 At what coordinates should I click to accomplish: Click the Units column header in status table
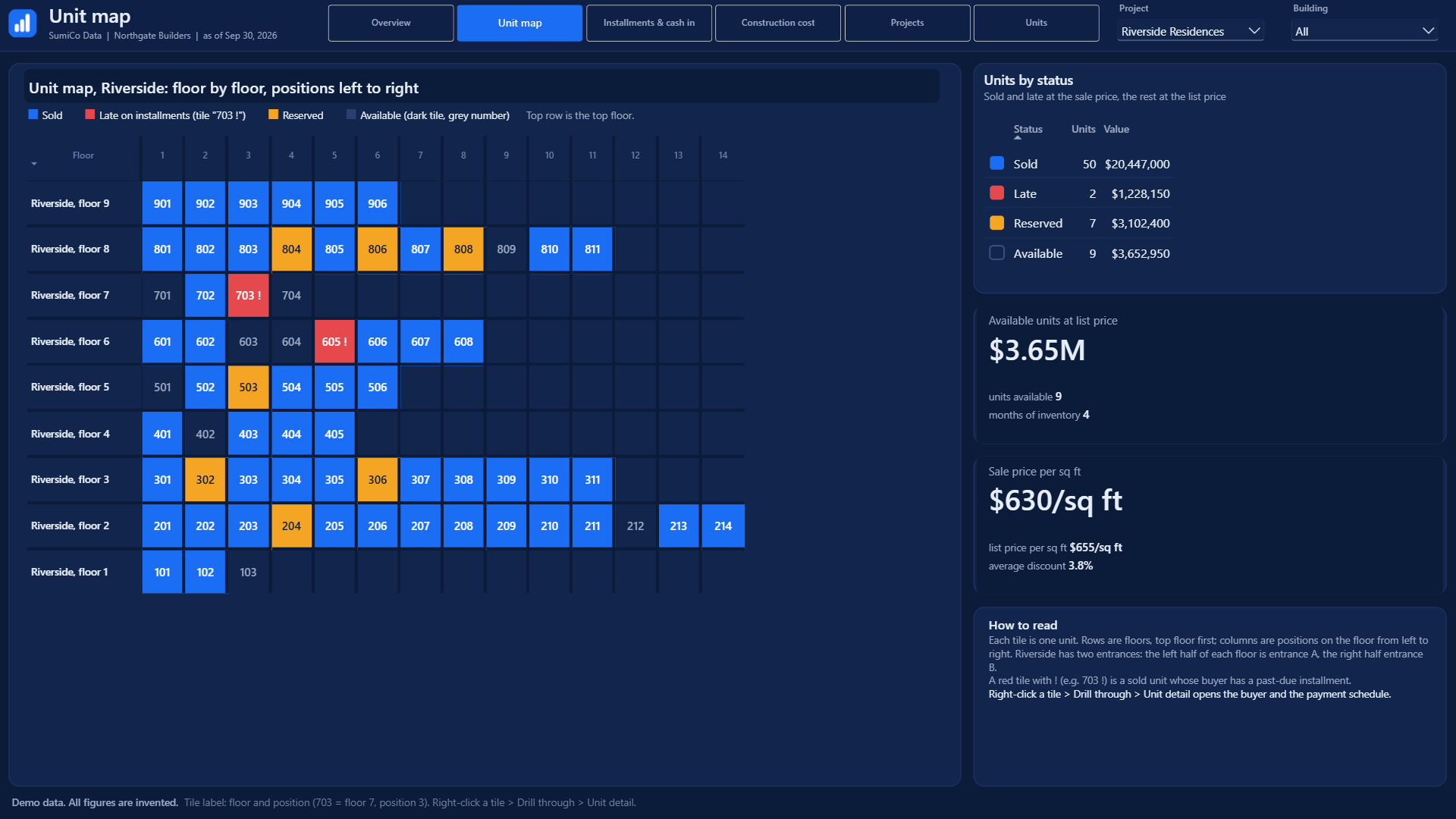click(x=1083, y=130)
